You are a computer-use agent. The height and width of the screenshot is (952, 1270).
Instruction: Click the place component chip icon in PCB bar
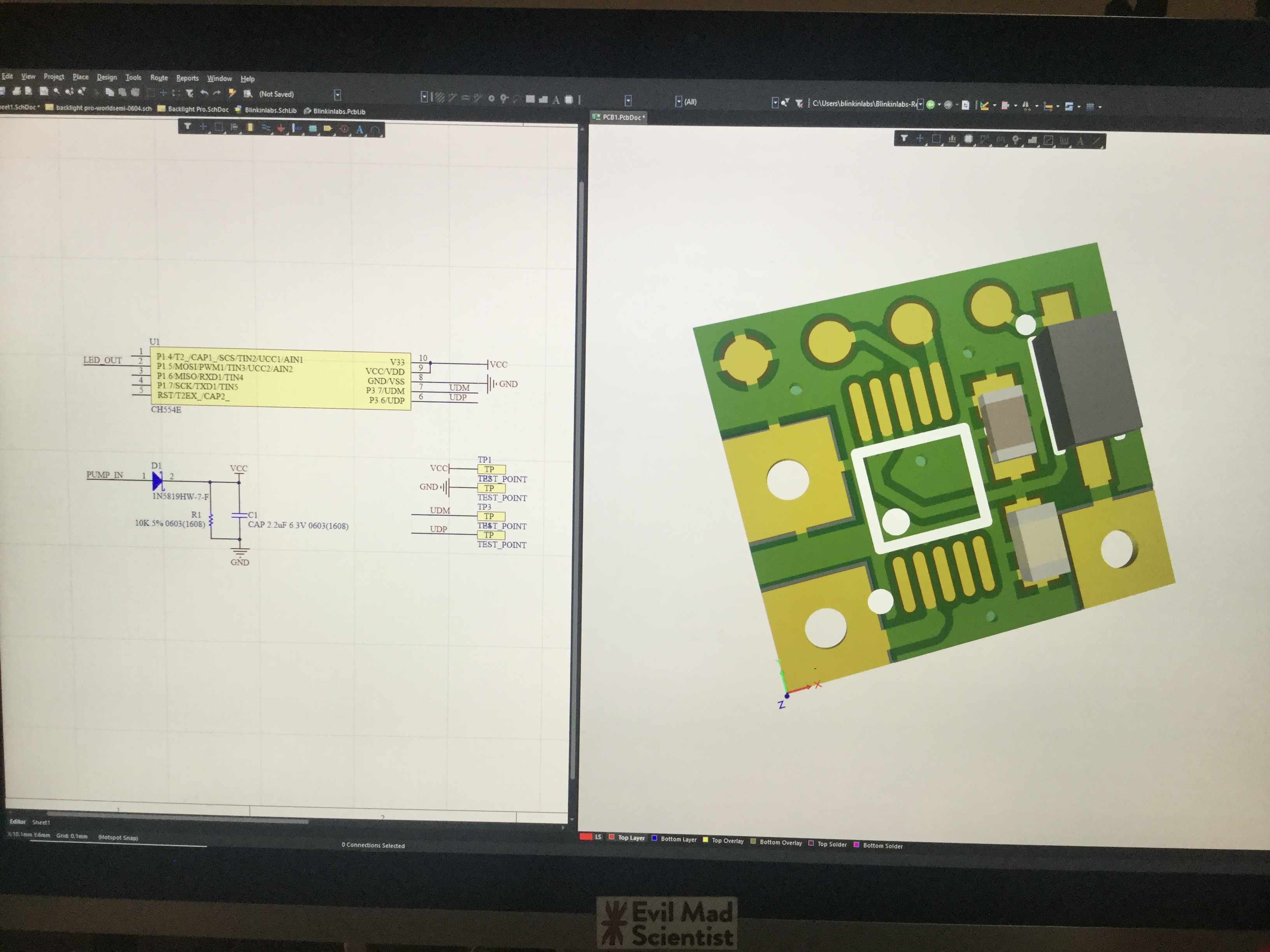[968, 139]
